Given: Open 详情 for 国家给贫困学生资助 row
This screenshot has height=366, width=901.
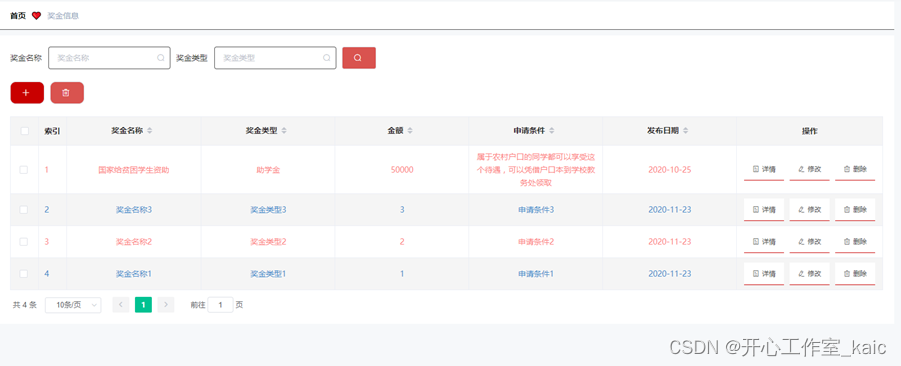Looking at the screenshot, I should tap(764, 169).
